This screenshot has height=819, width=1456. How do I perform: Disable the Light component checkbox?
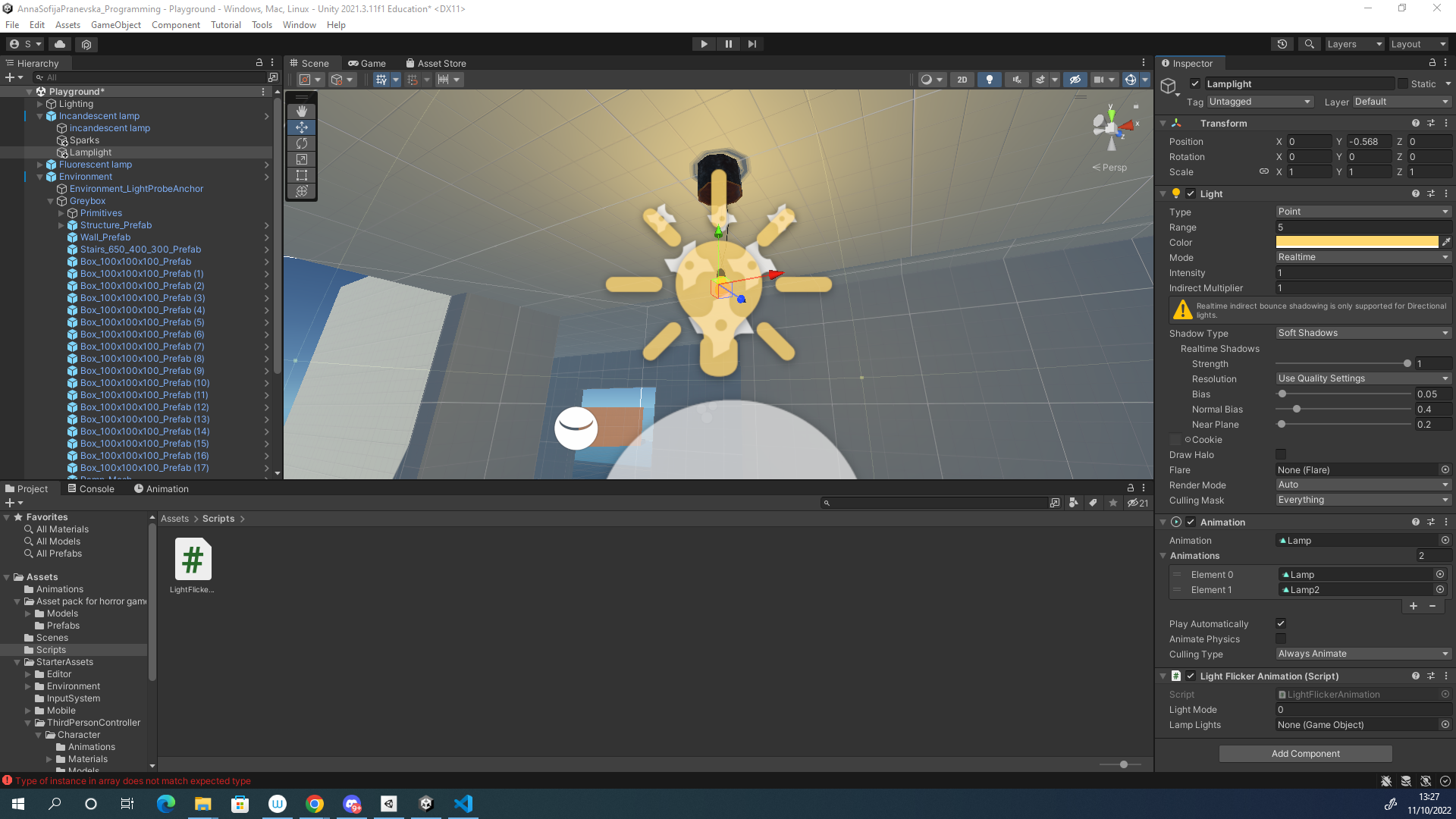[x=1191, y=193]
